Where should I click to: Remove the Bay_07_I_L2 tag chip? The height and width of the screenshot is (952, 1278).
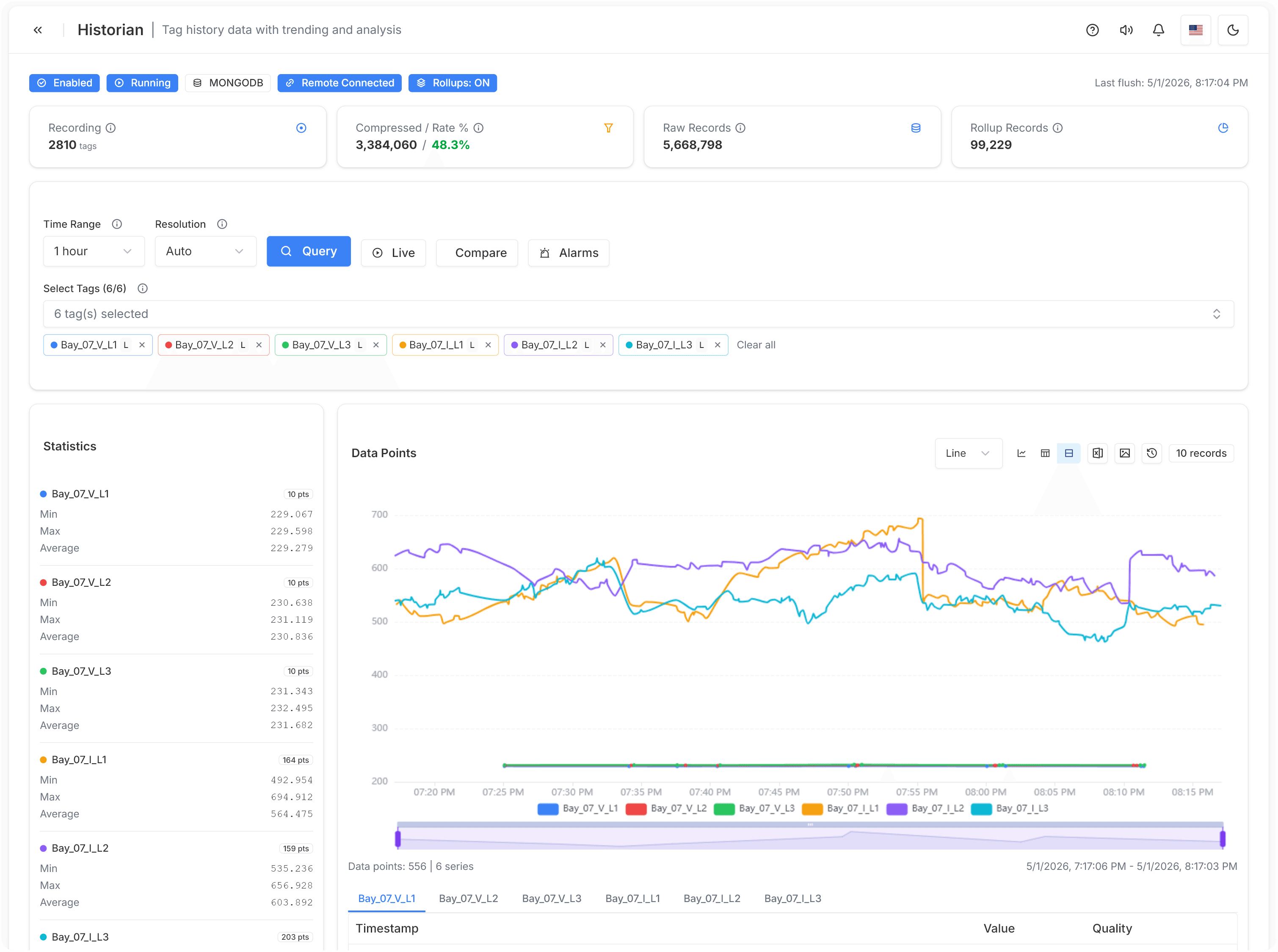point(603,345)
